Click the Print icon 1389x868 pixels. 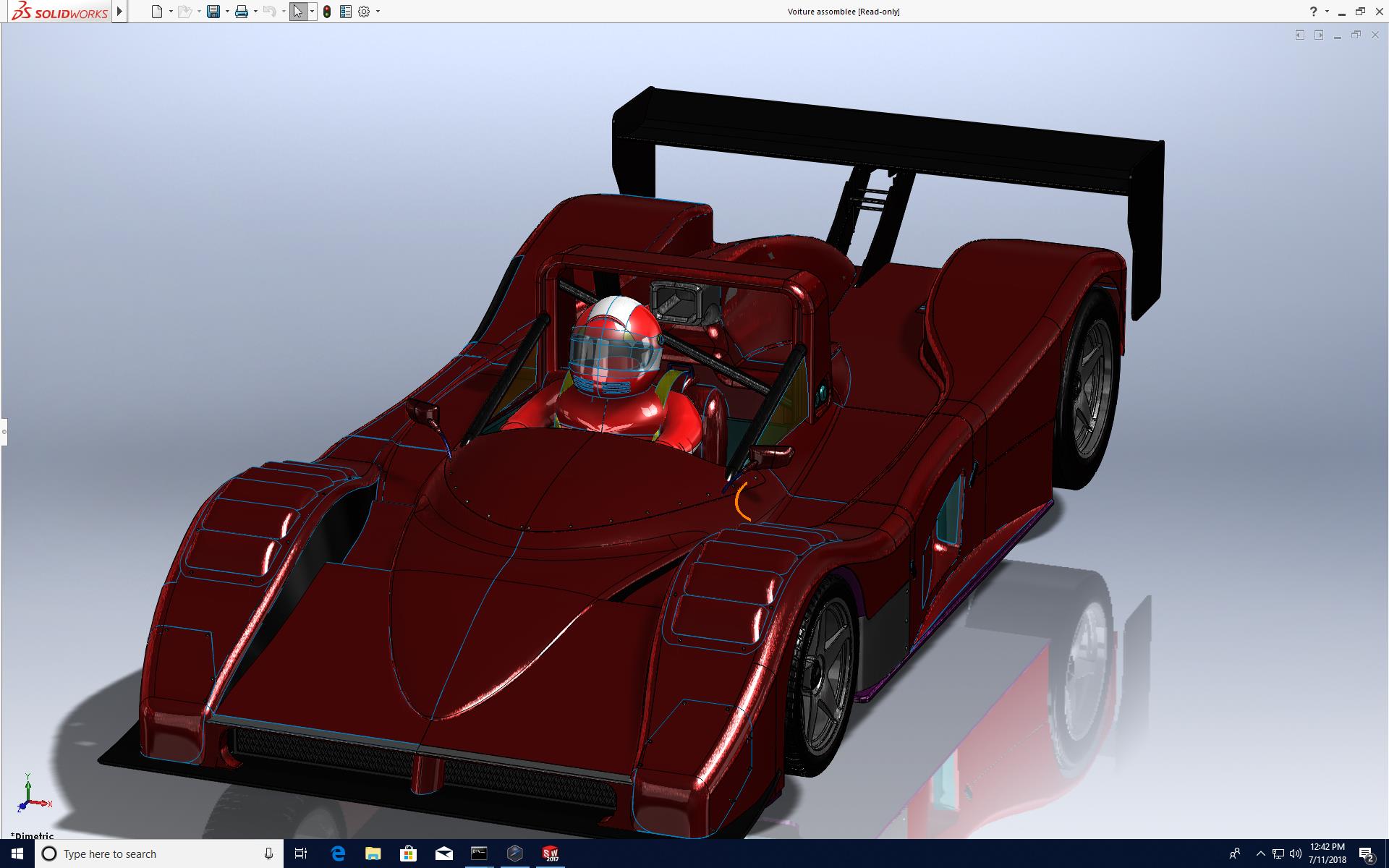[x=242, y=12]
